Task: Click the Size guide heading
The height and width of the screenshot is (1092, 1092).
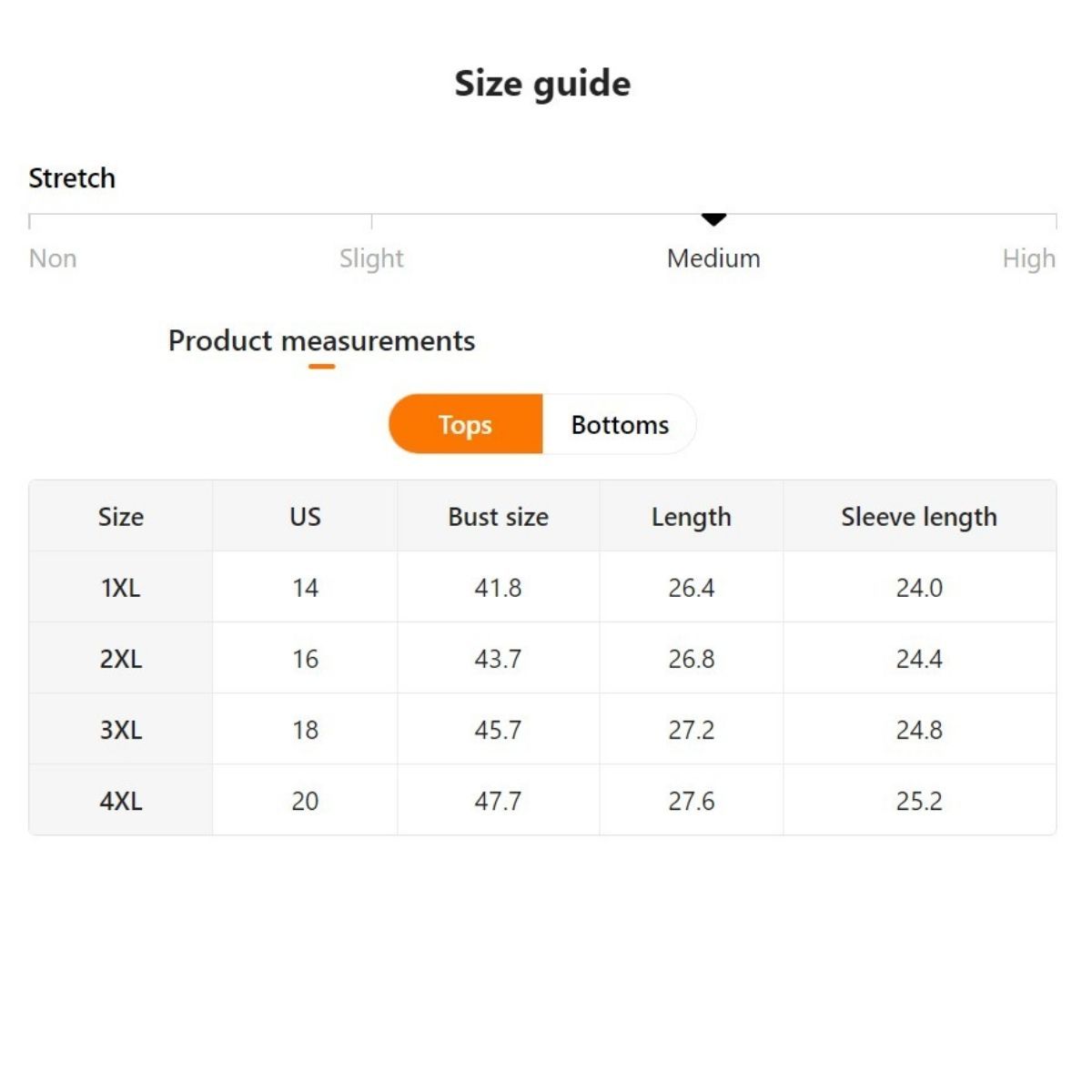Action: tap(542, 84)
